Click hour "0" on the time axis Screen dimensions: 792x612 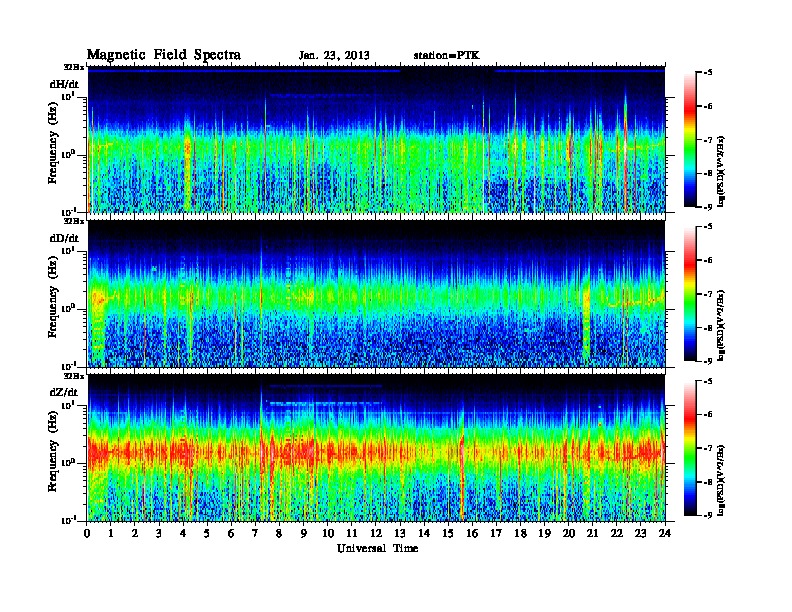pos(87,533)
